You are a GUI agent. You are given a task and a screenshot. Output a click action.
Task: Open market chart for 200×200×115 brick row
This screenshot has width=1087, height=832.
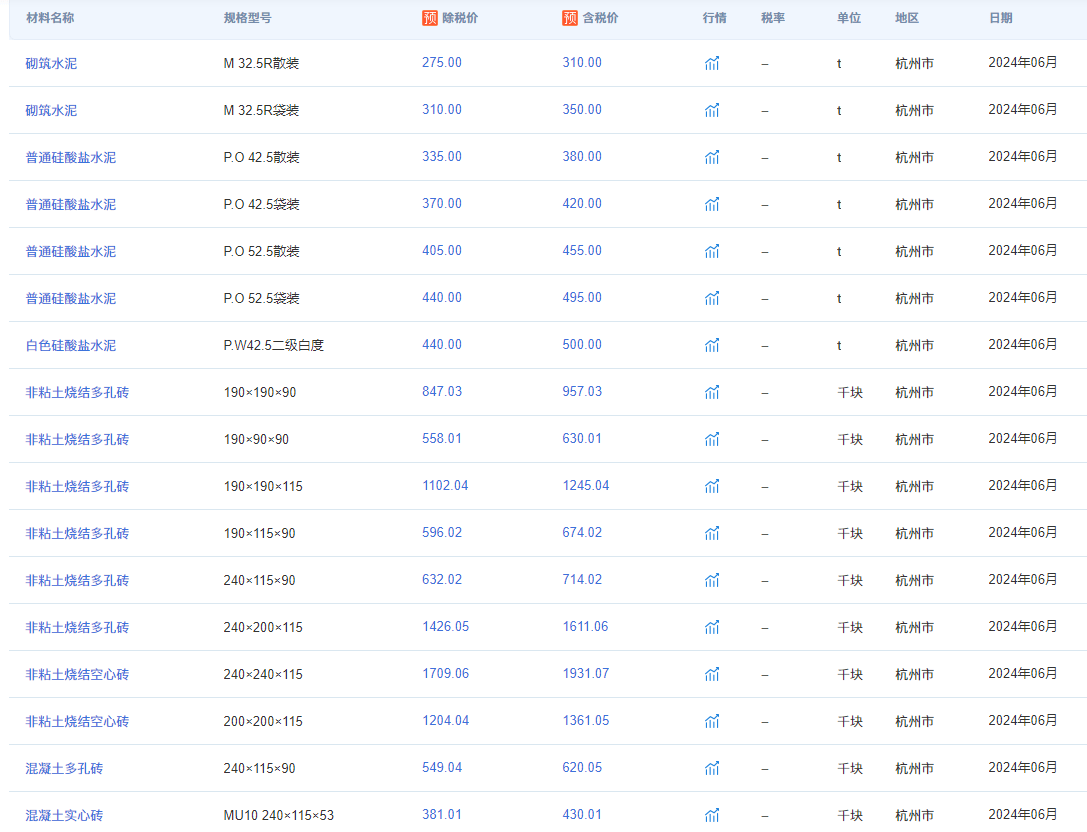[x=712, y=721]
